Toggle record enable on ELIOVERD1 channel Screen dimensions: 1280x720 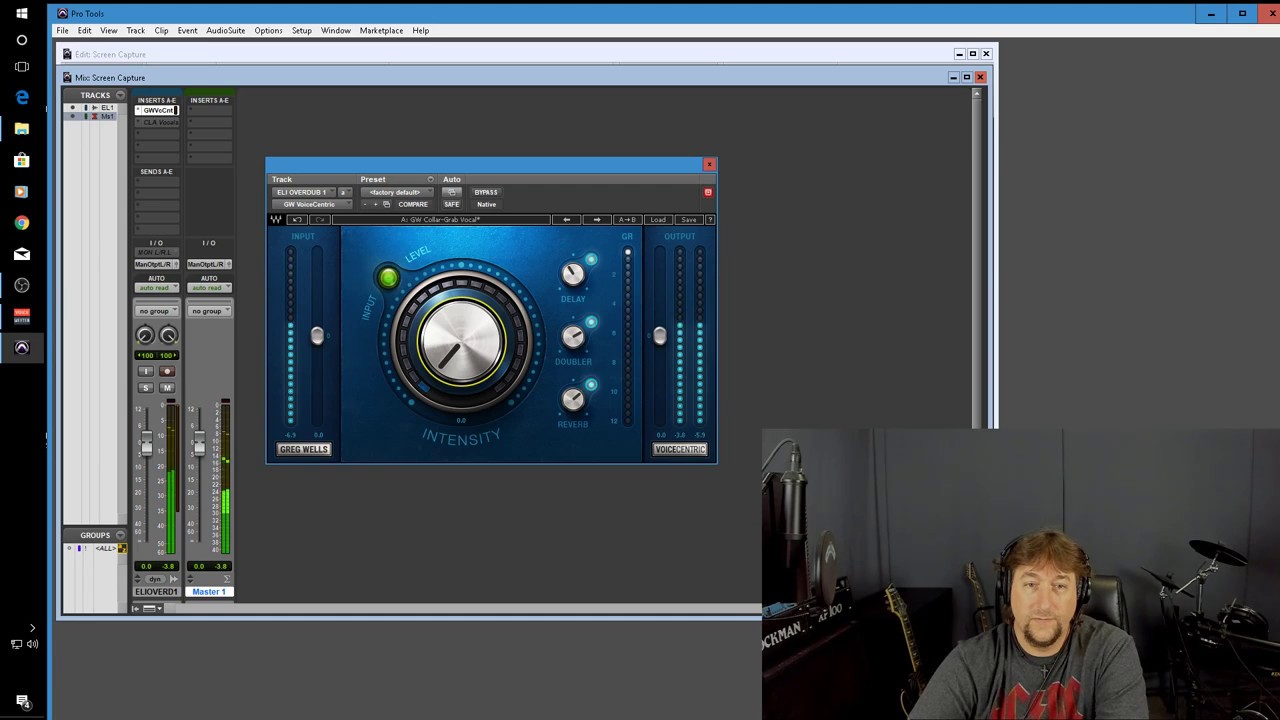(167, 372)
